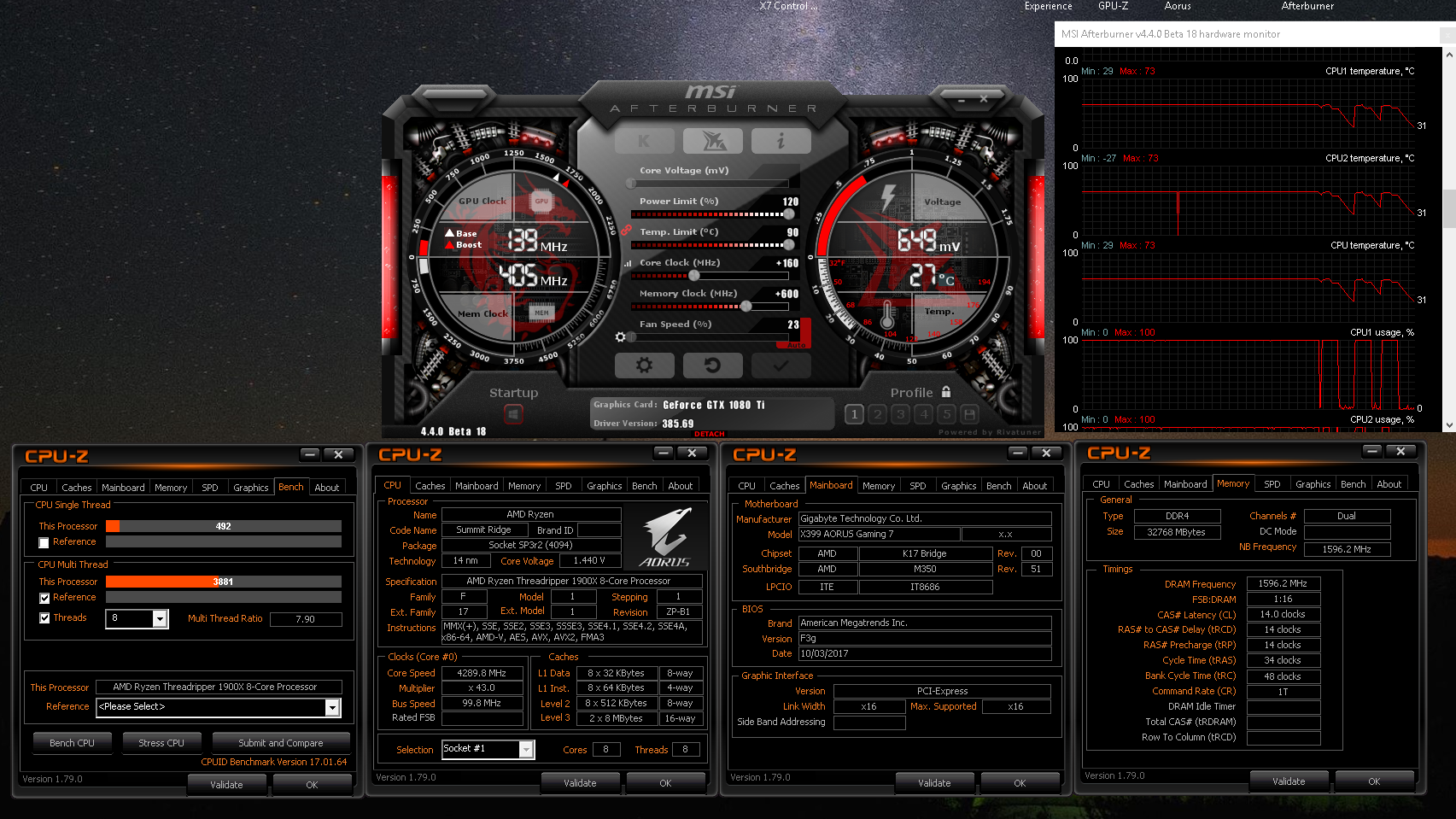
Task: Enable Reference checkbox under CPU Single Thread
Action: pyautogui.click(x=44, y=542)
